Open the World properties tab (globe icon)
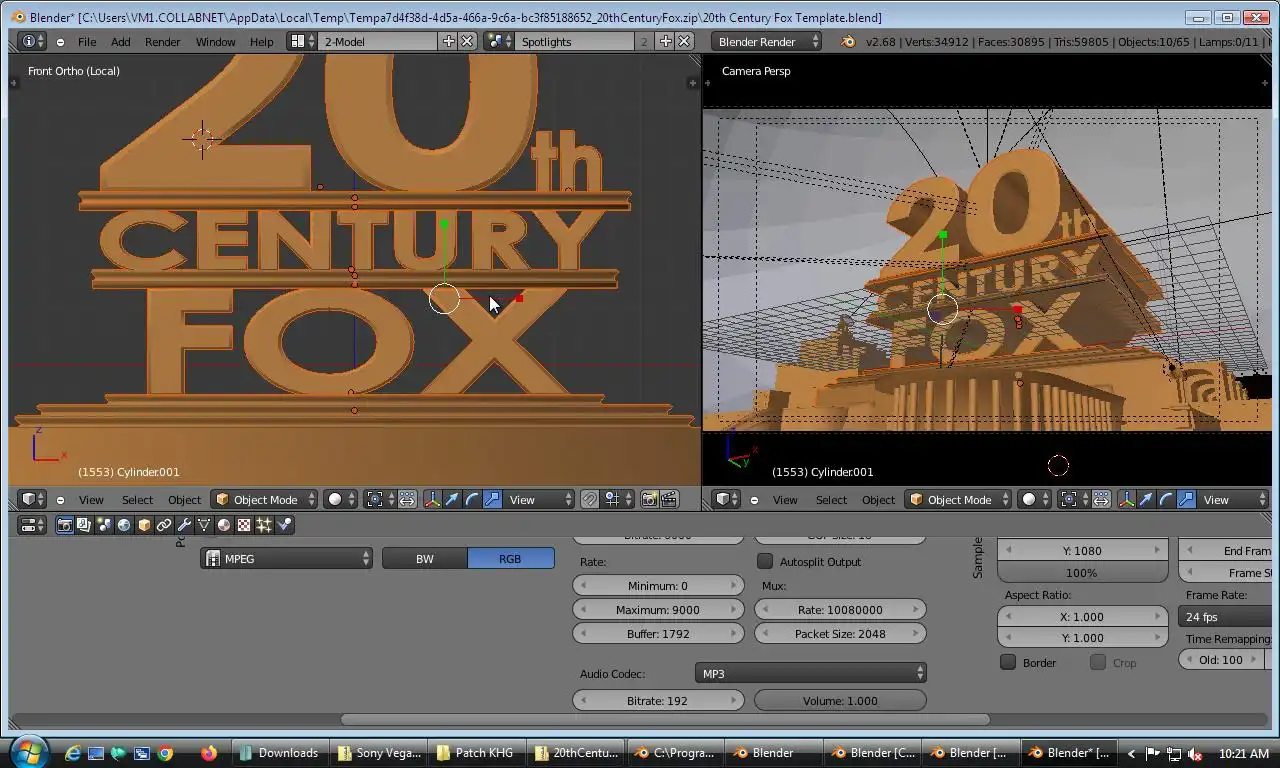This screenshot has height=768, width=1280. (124, 525)
